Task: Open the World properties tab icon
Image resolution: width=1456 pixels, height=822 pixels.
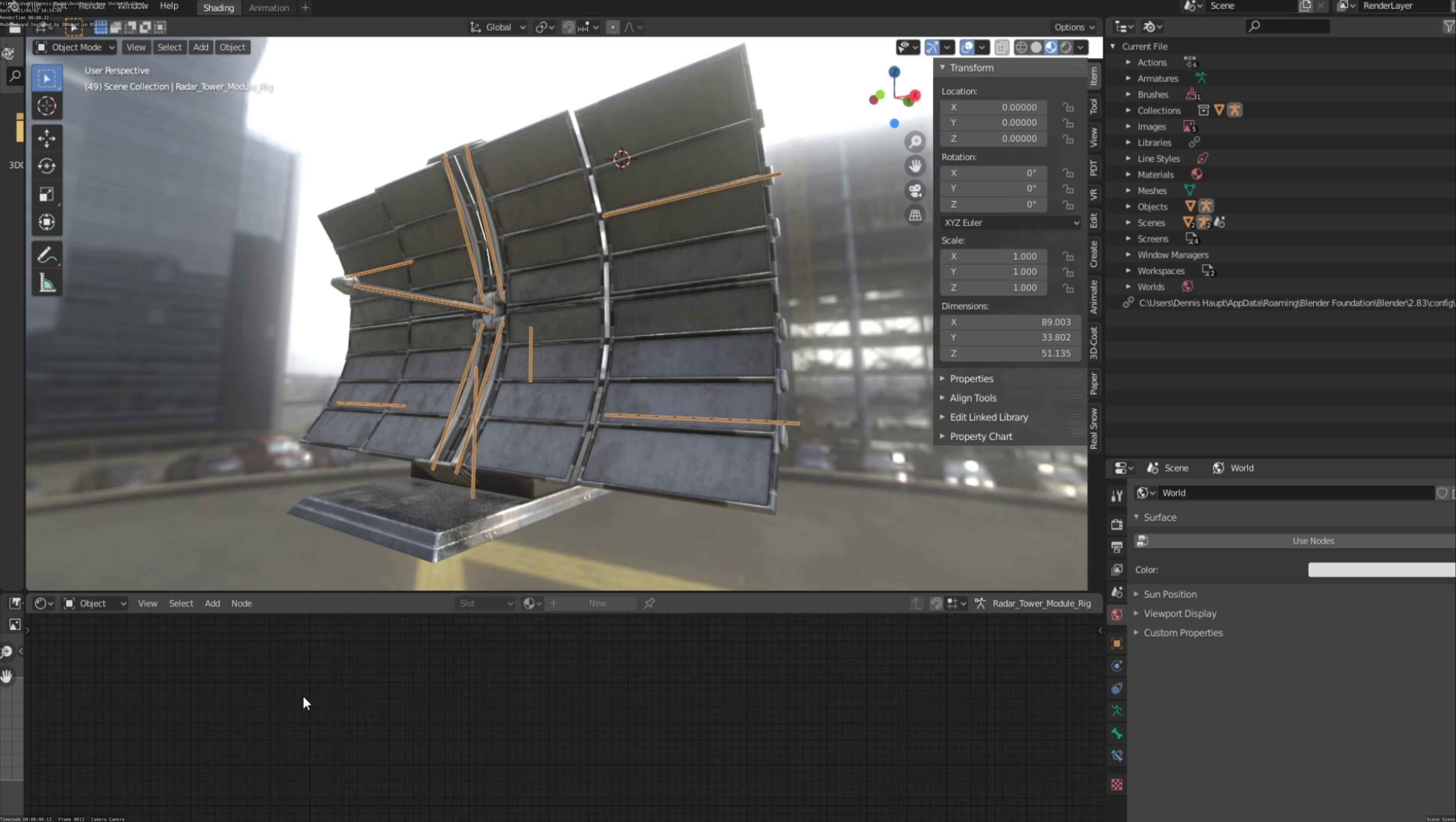Action: 1117,615
